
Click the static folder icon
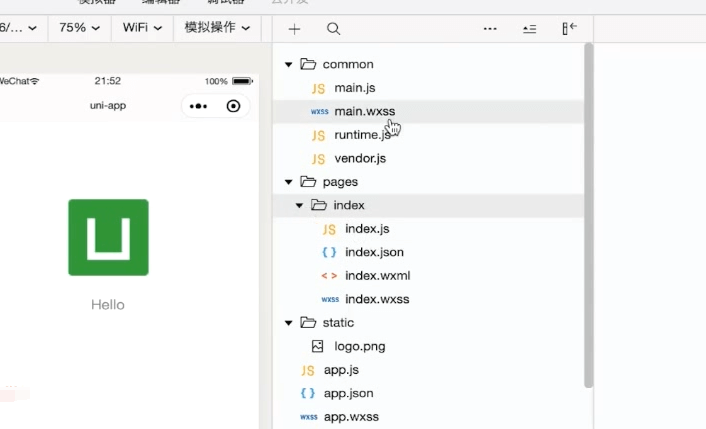308,322
